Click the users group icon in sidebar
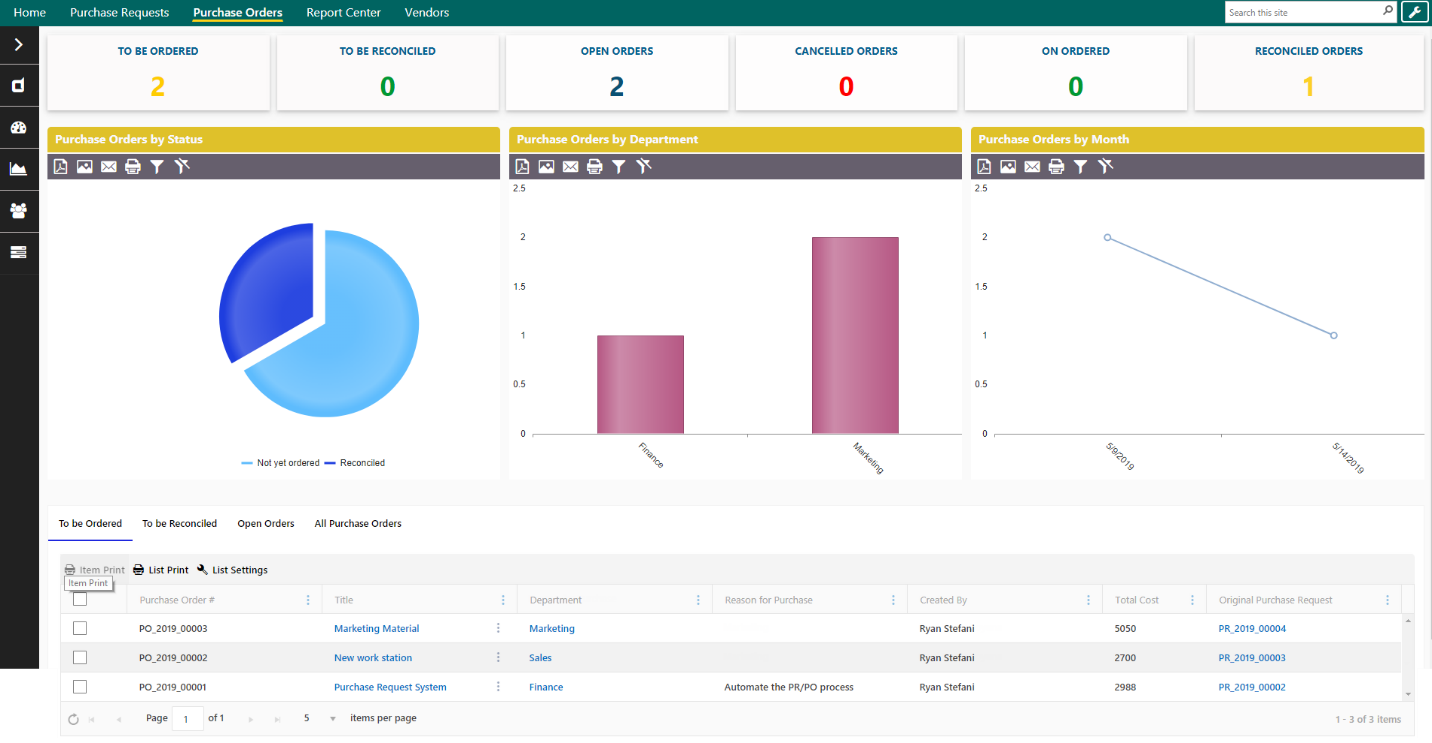This screenshot has width=1432, height=743. [18, 211]
